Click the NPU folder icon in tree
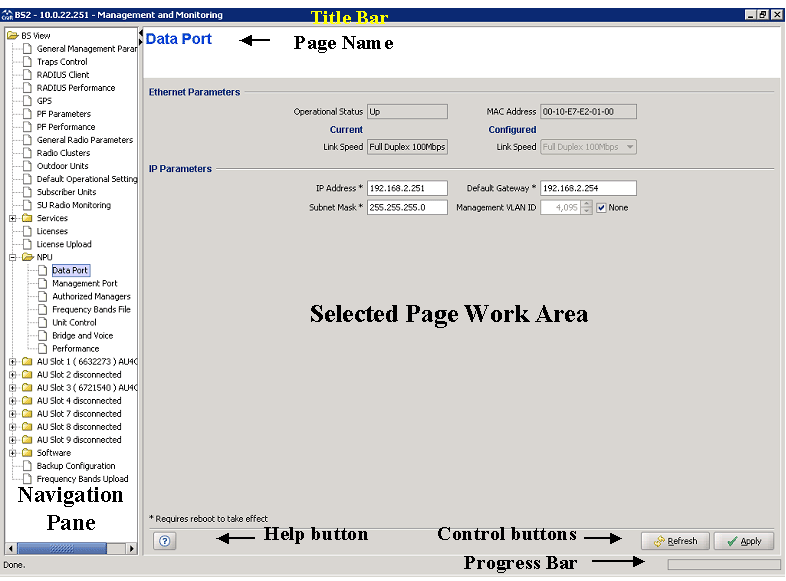Image resolution: width=786 pixels, height=581 pixels. point(27,257)
